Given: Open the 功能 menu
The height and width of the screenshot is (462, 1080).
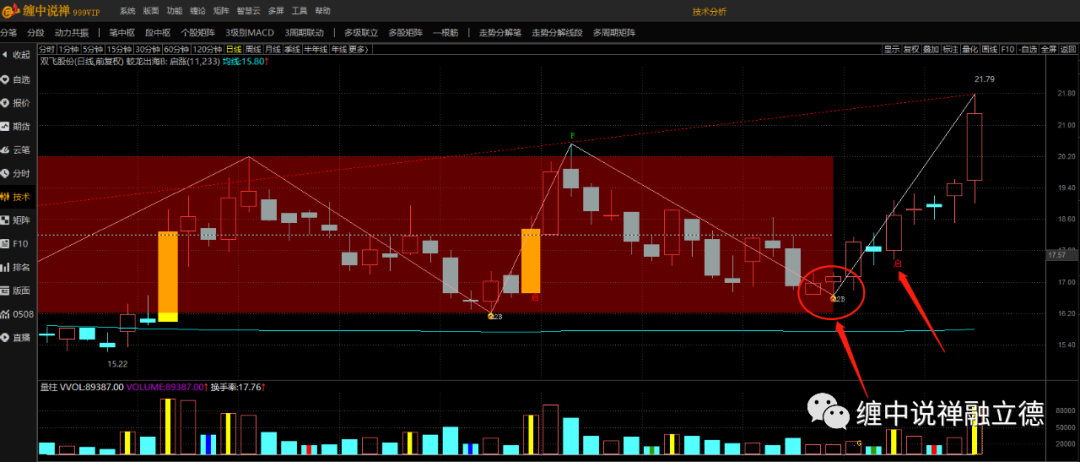Looking at the screenshot, I should point(174,12).
